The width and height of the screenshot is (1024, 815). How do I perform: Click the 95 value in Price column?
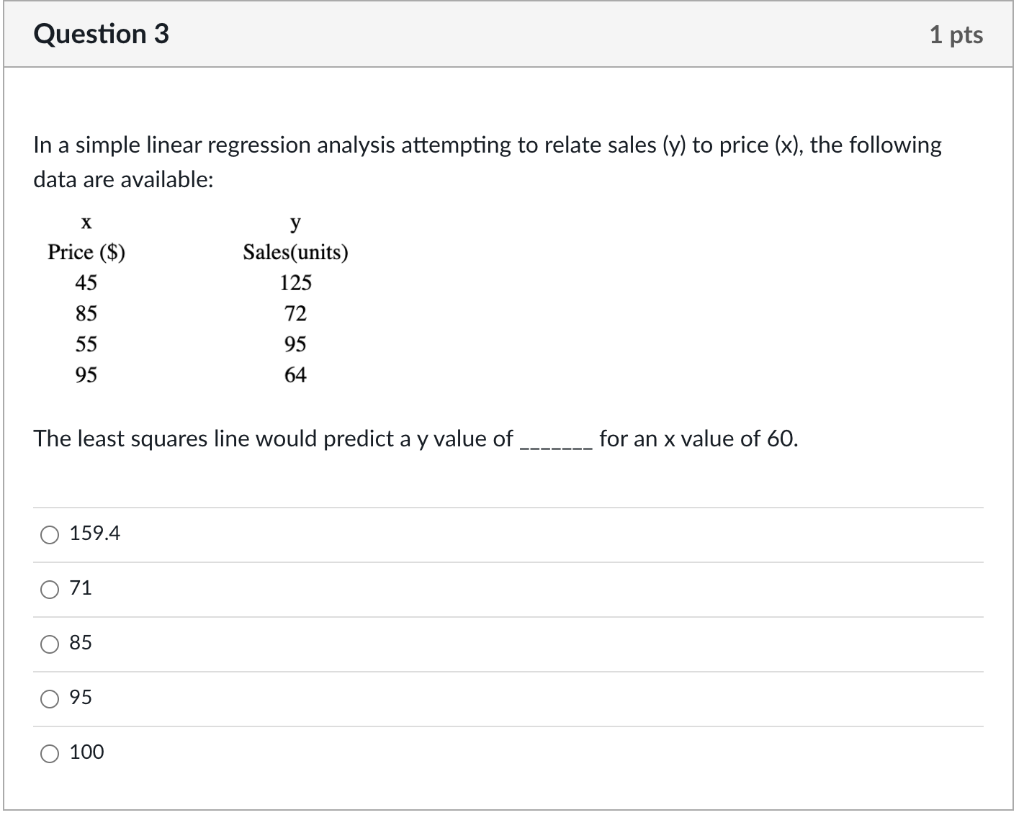tap(87, 375)
